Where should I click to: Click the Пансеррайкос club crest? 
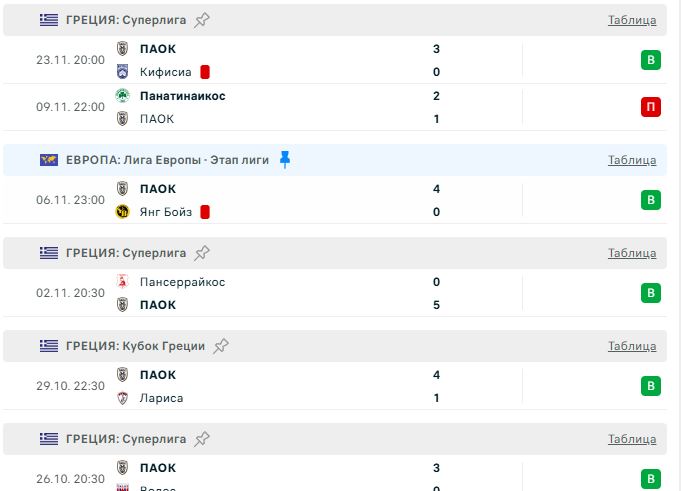pyautogui.click(x=122, y=282)
